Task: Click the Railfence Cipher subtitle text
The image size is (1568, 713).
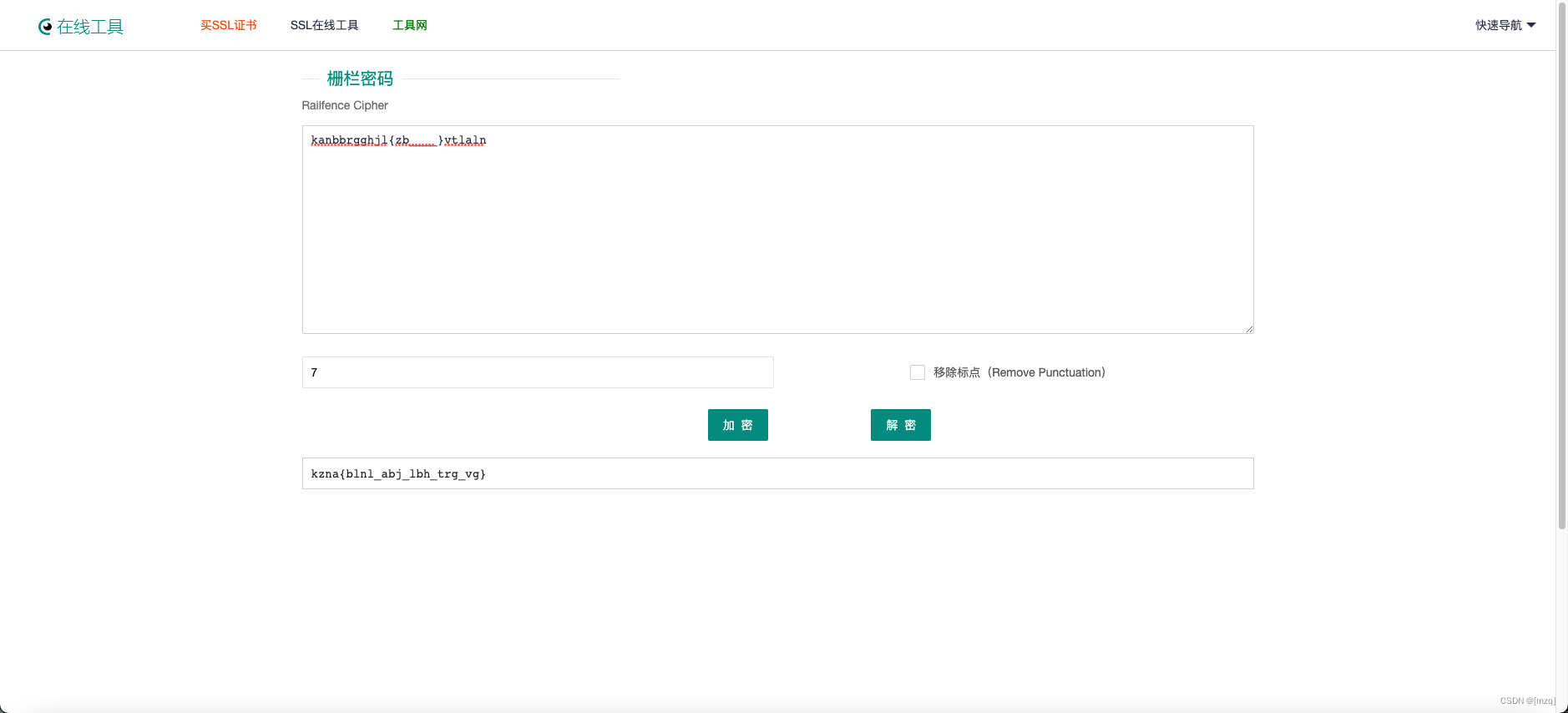Action: pos(345,105)
